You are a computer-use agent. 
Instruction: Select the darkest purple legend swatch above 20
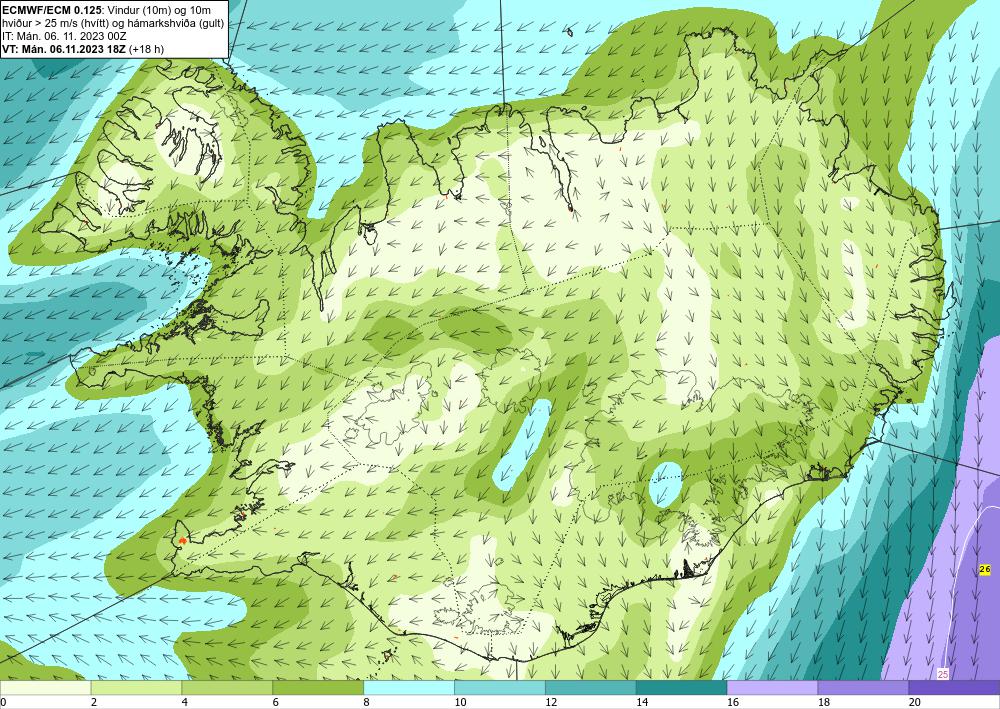pos(954,687)
